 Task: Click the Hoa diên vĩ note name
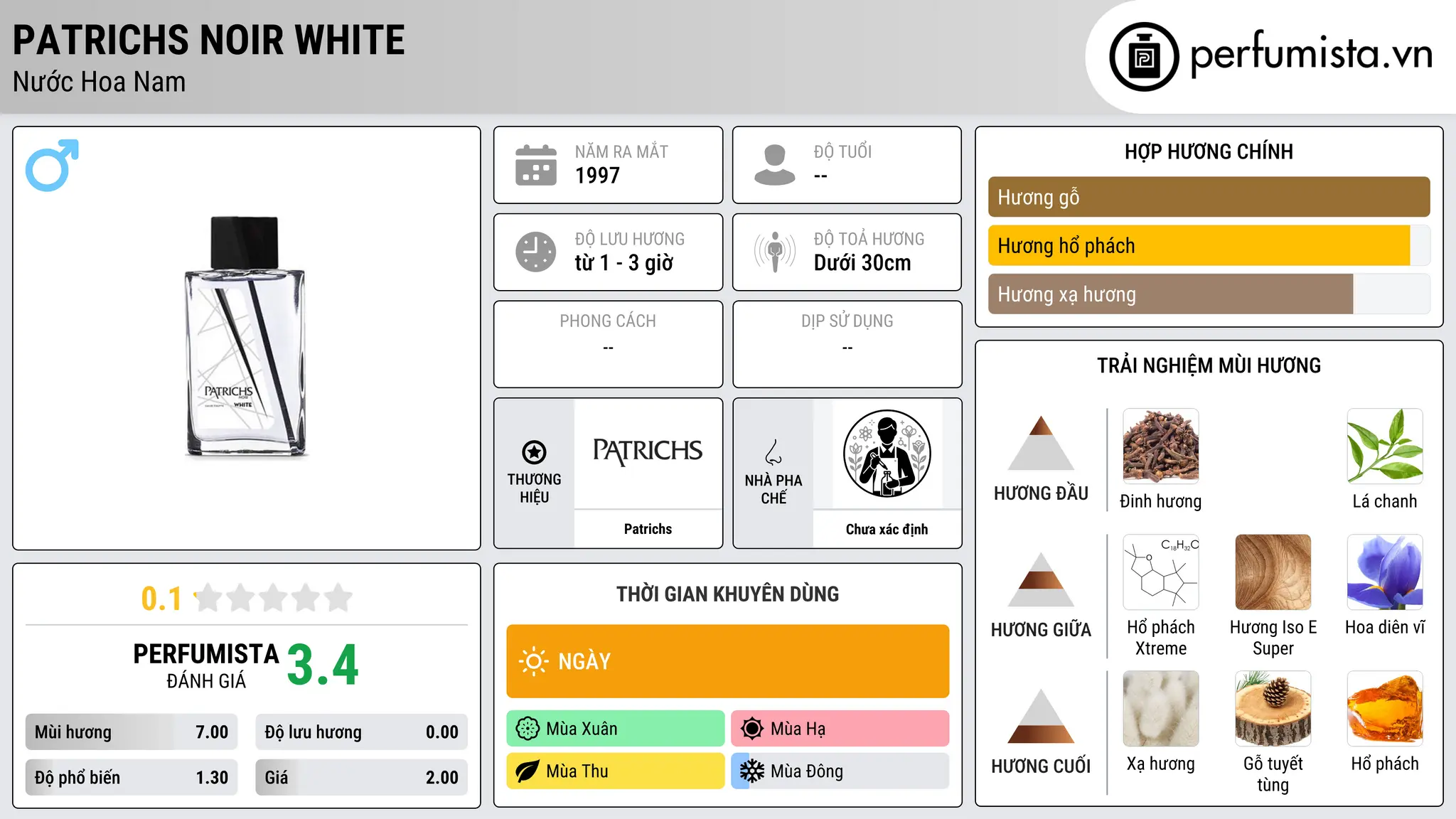tap(1385, 627)
